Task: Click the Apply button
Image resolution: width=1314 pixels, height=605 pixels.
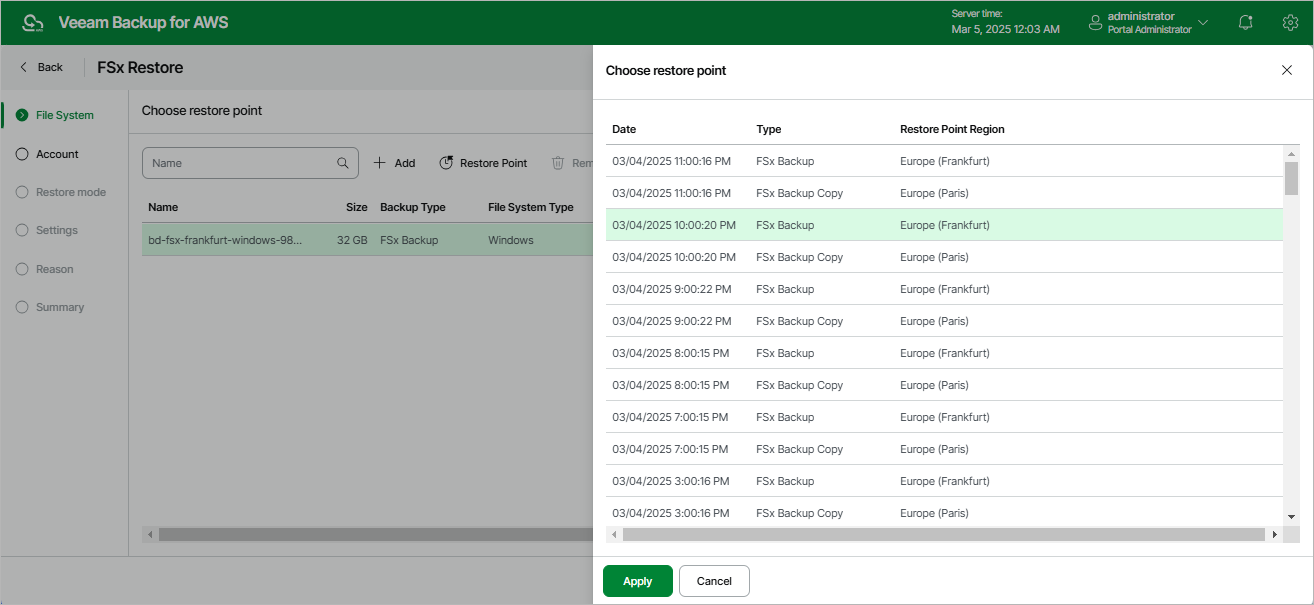Action: click(x=637, y=581)
